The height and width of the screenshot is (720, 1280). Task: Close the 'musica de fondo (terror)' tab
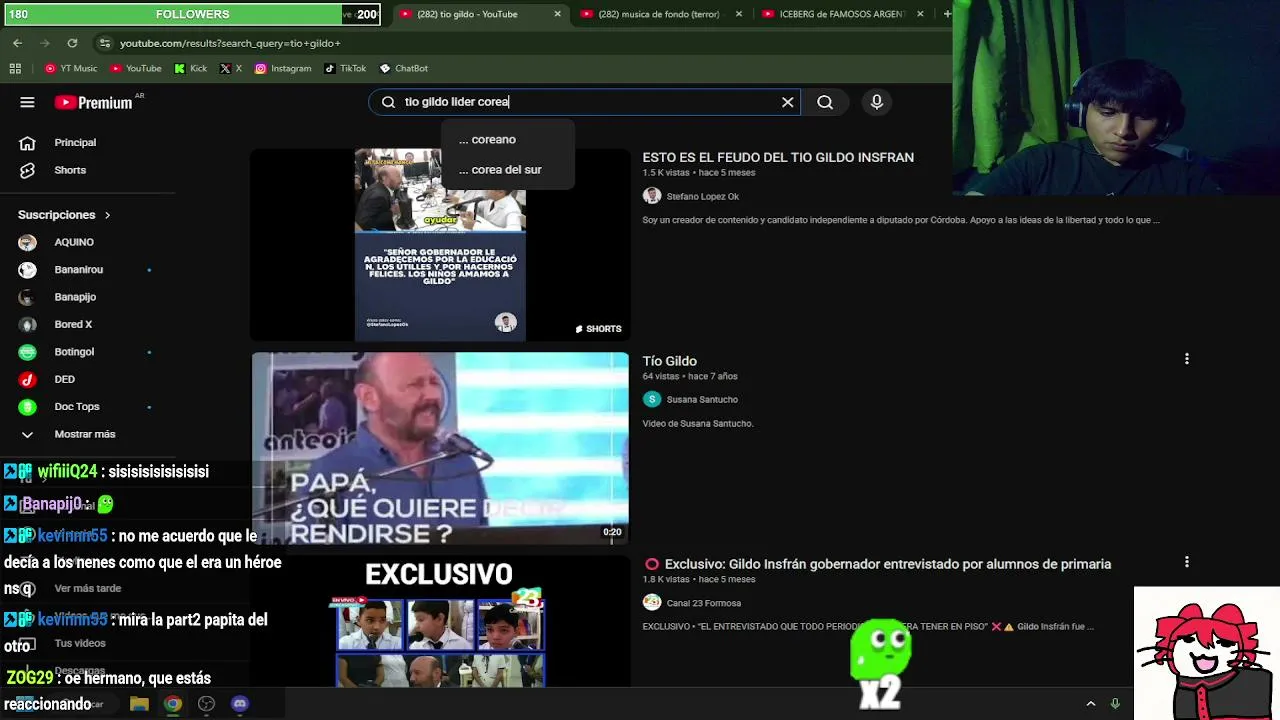pos(739,14)
